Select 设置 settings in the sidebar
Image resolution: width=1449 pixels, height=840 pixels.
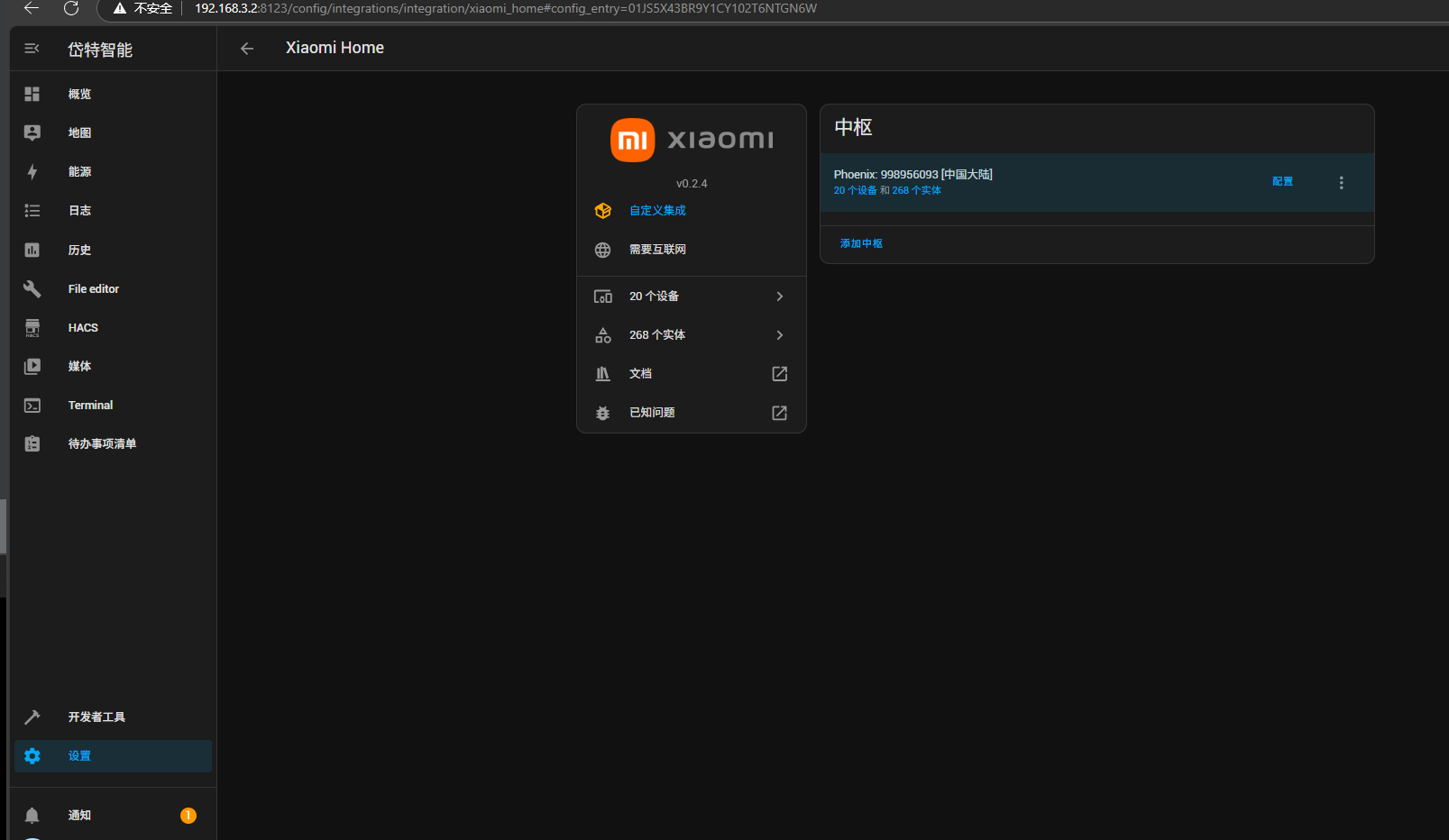pos(79,756)
